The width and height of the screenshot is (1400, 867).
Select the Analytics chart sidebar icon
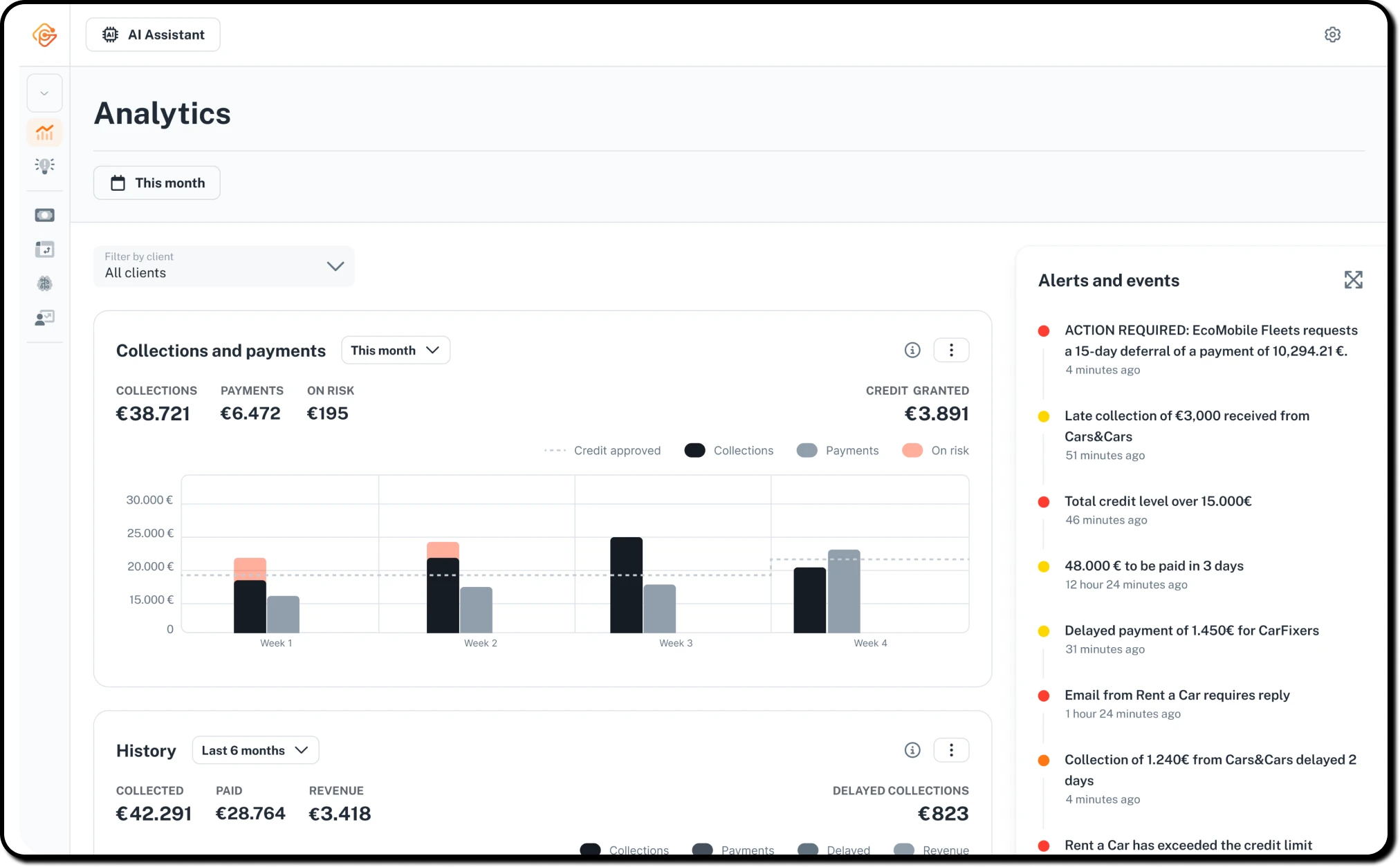coord(44,131)
